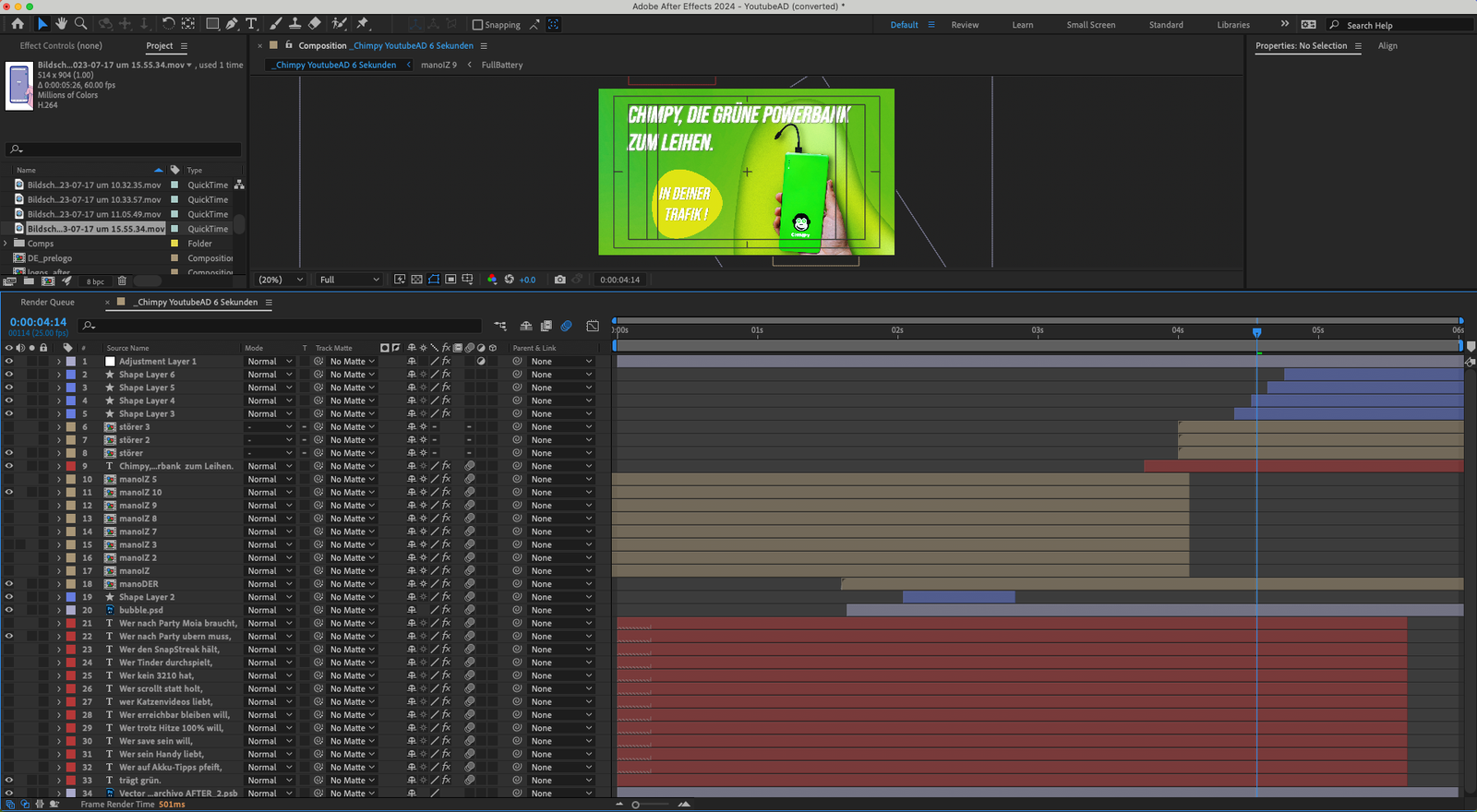
Task: Open Show Channel and Color Management icon
Action: [x=492, y=280]
